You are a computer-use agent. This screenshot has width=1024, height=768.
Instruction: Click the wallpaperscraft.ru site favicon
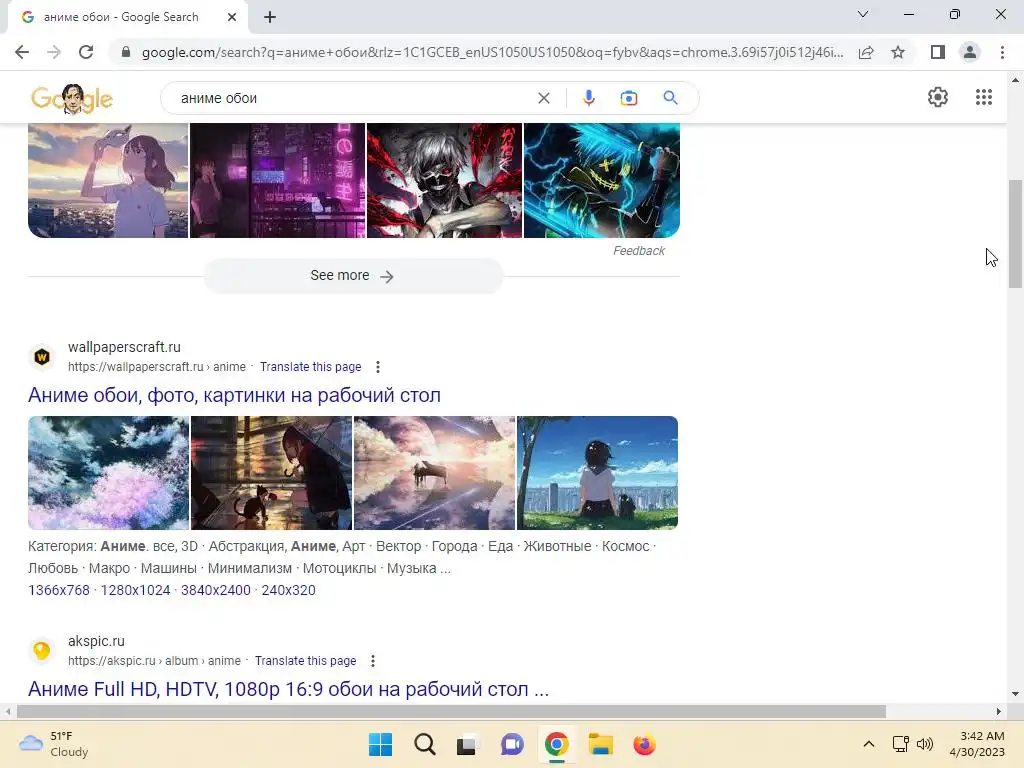pyautogui.click(x=42, y=357)
